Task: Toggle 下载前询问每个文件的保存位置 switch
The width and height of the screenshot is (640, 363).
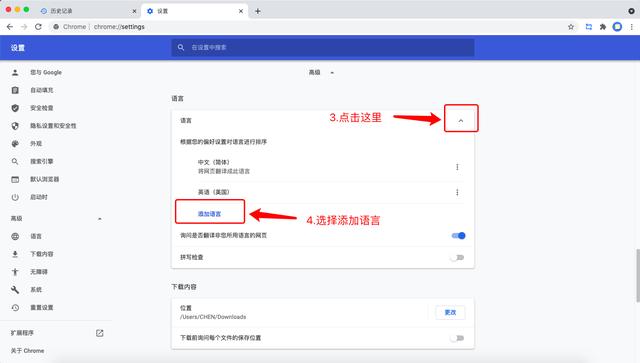Action: pyautogui.click(x=457, y=338)
